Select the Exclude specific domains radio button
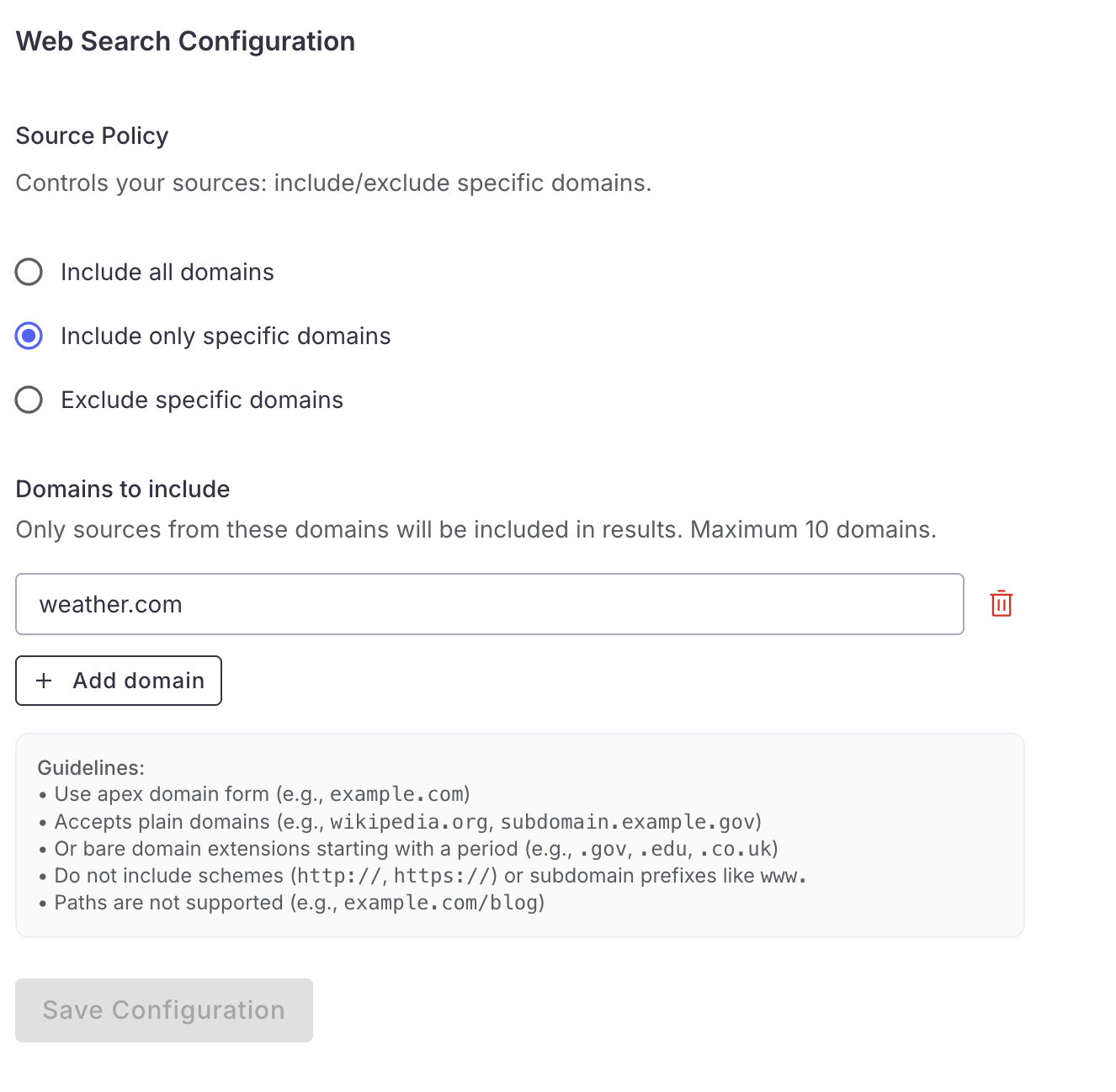Viewport: 1116px width, 1092px height. [x=29, y=400]
